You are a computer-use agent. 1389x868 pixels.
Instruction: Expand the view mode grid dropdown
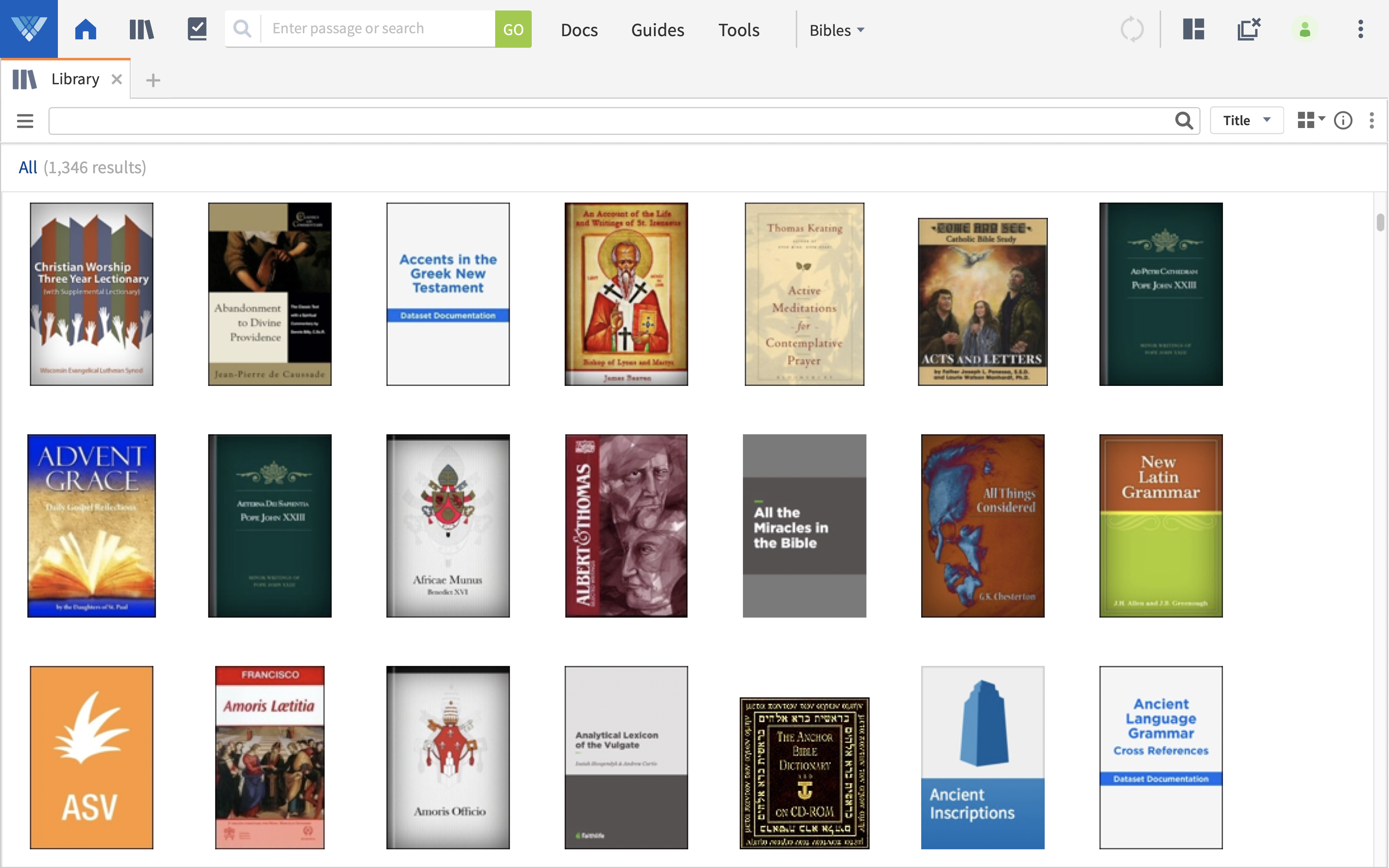click(1311, 120)
